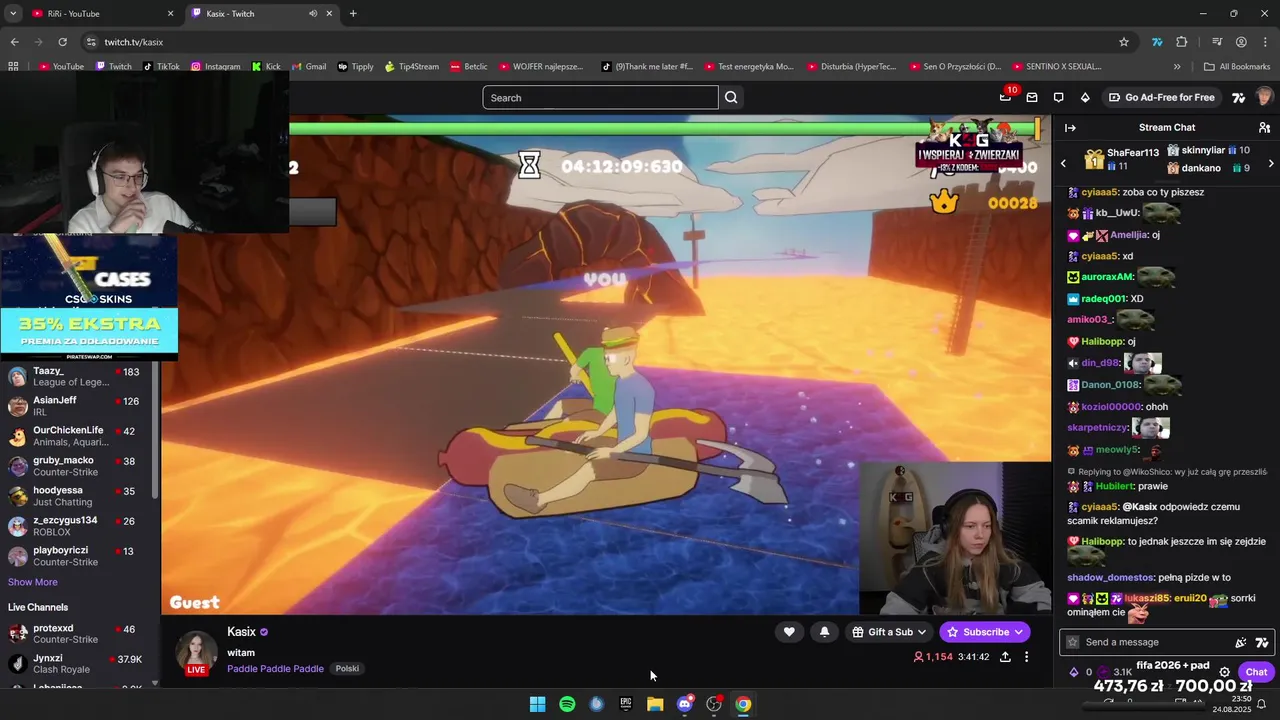Click the search magnifier button
The width and height of the screenshot is (1280, 720).
731,97
